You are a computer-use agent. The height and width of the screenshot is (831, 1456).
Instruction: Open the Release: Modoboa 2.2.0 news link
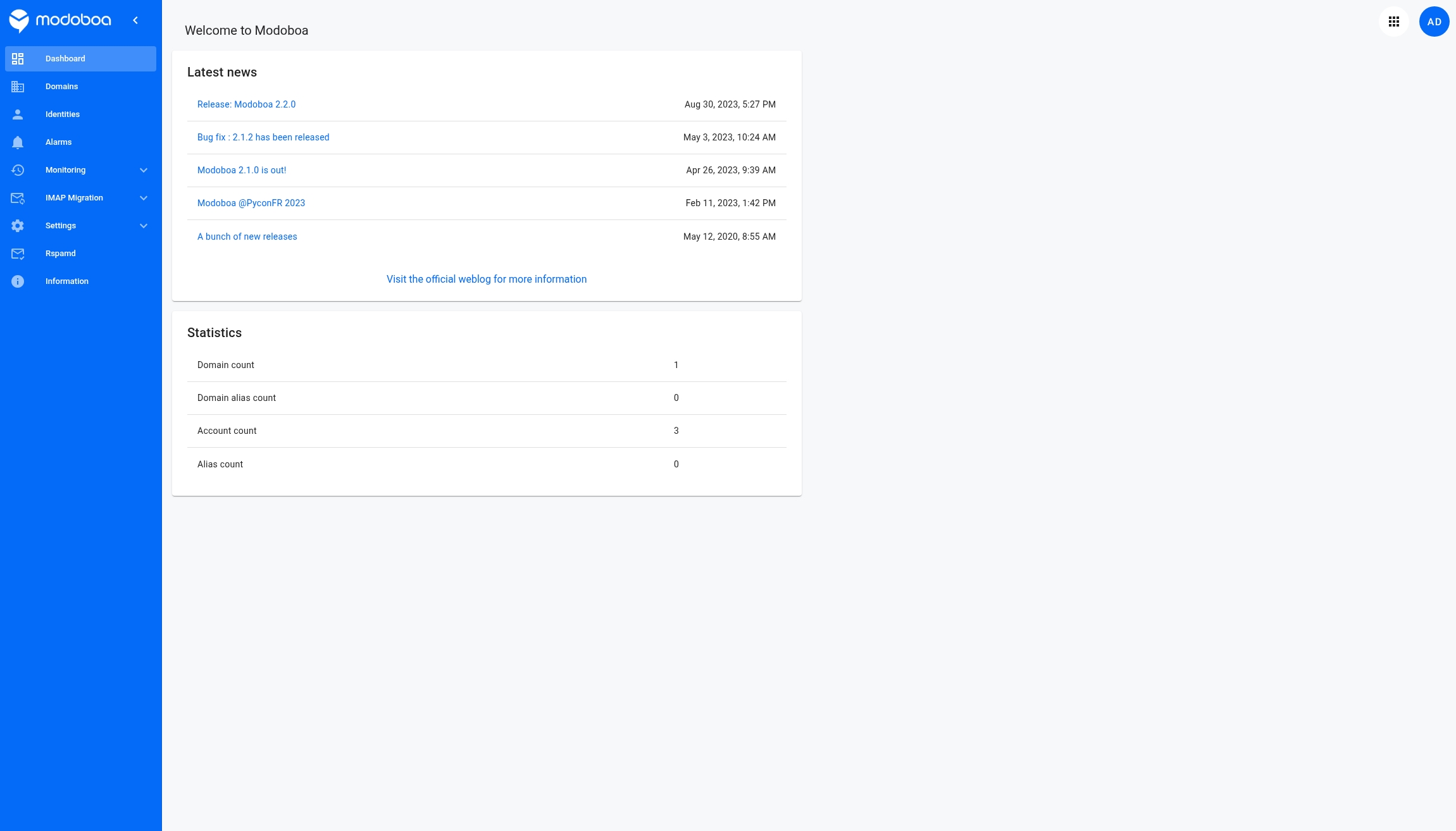click(x=246, y=104)
